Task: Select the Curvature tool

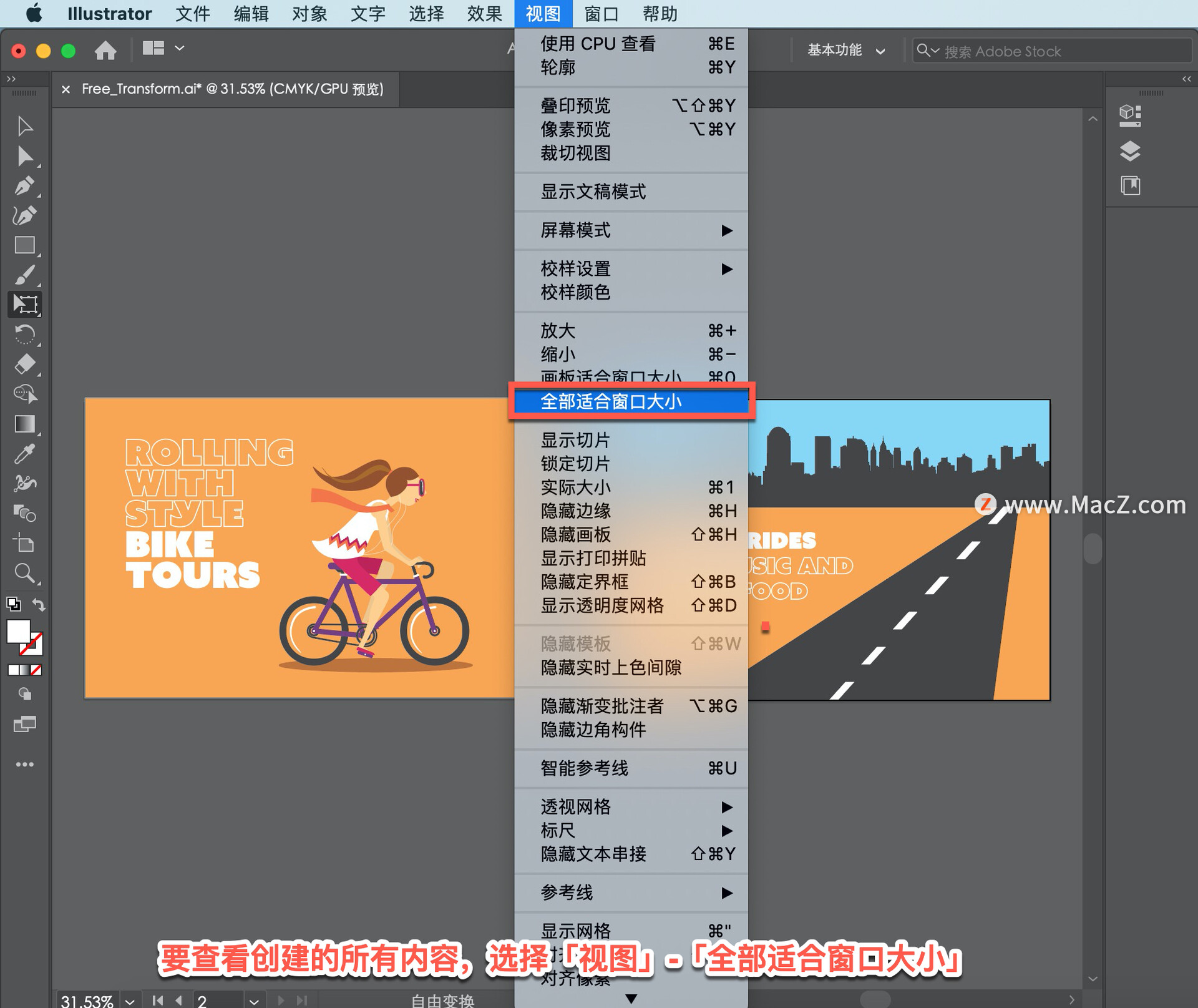Action: pos(25,215)
